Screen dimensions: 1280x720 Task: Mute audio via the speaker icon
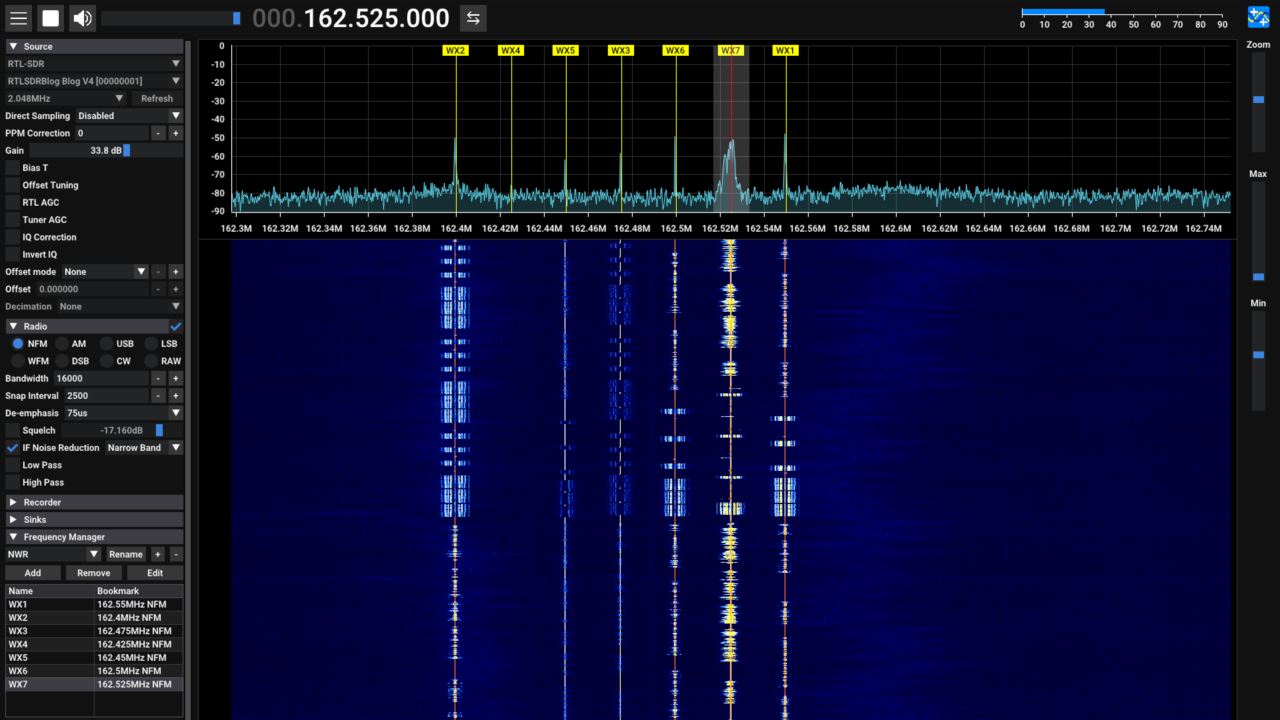click(81, 17)
